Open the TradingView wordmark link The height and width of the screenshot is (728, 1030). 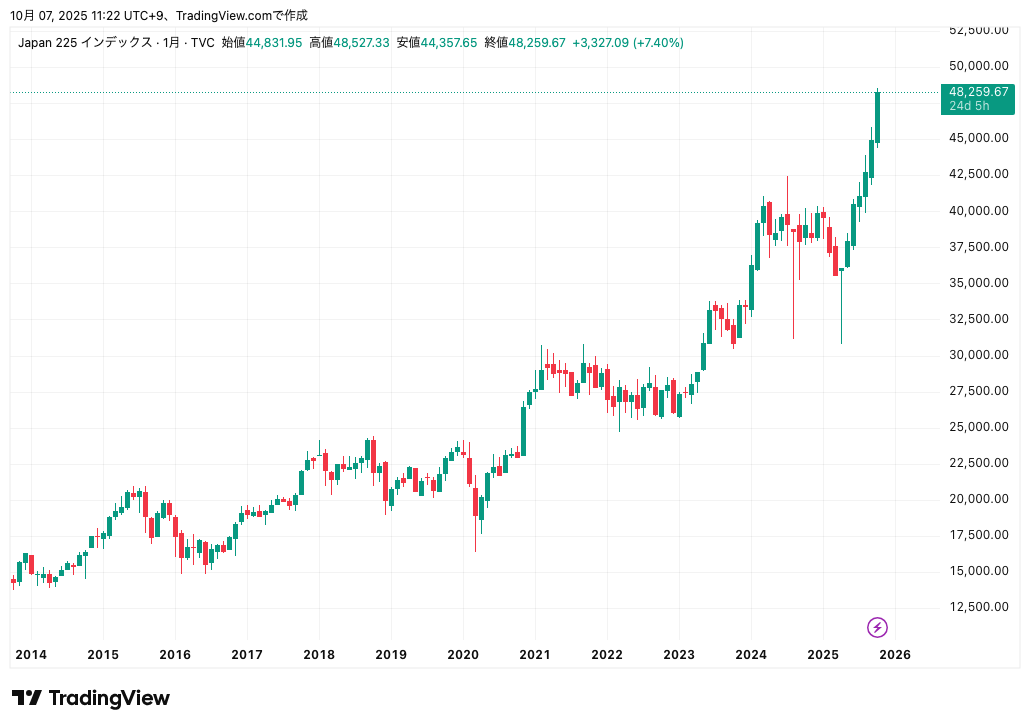click(x=109, y=698)
